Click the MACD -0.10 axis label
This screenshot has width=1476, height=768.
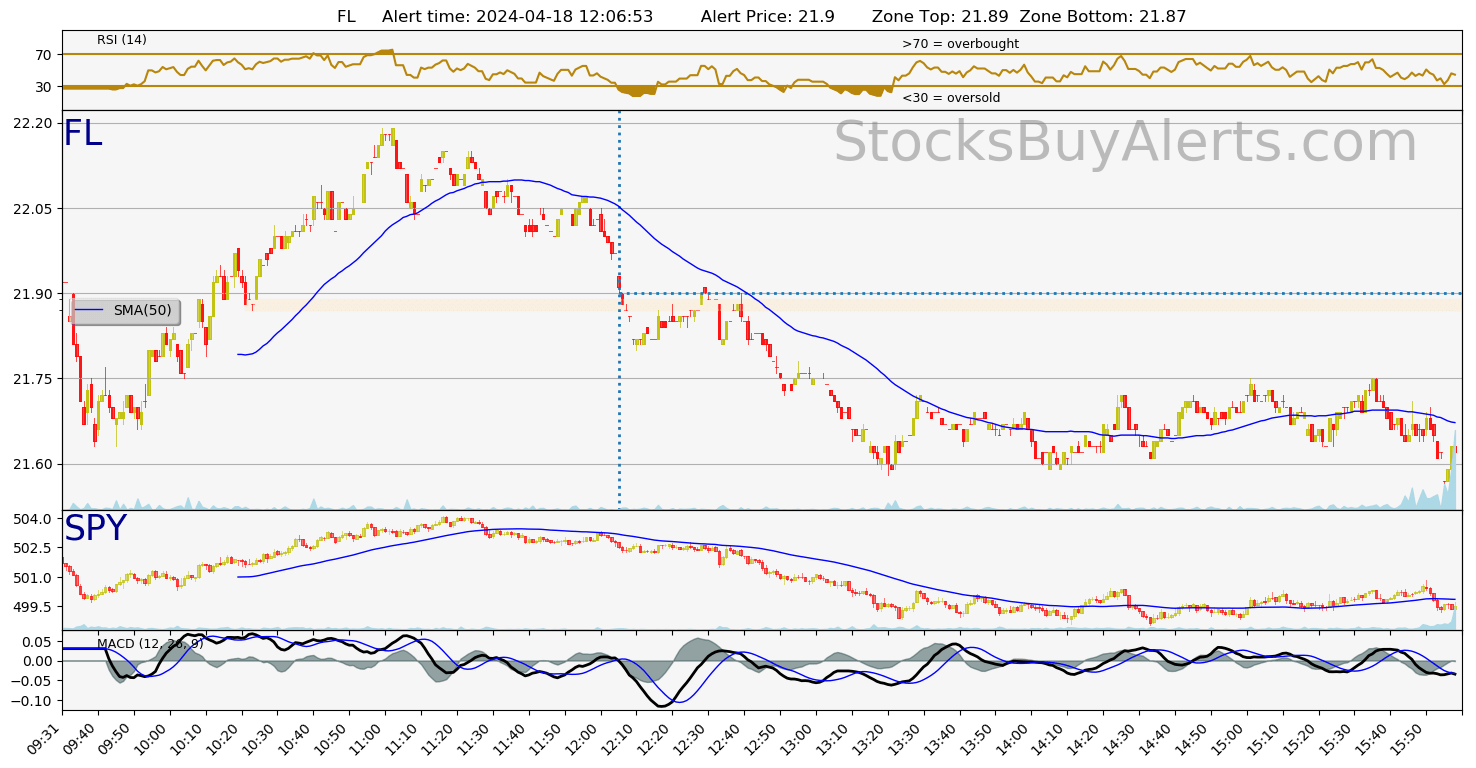[x=33, y=702]
